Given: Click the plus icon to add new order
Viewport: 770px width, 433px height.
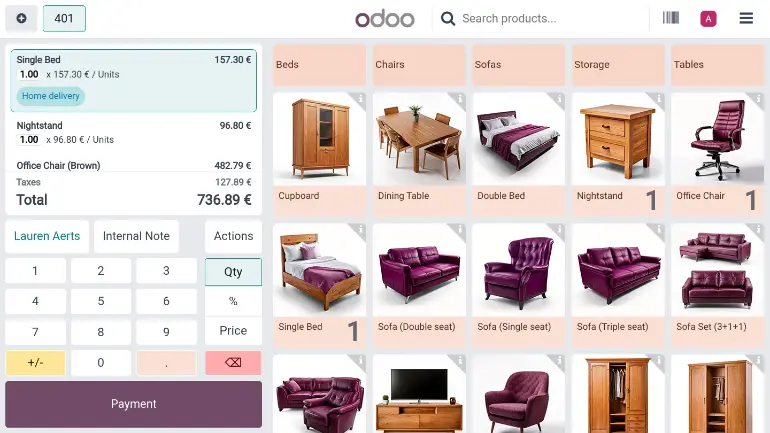Looking at the screenshot, I should [x=21, y=18].
